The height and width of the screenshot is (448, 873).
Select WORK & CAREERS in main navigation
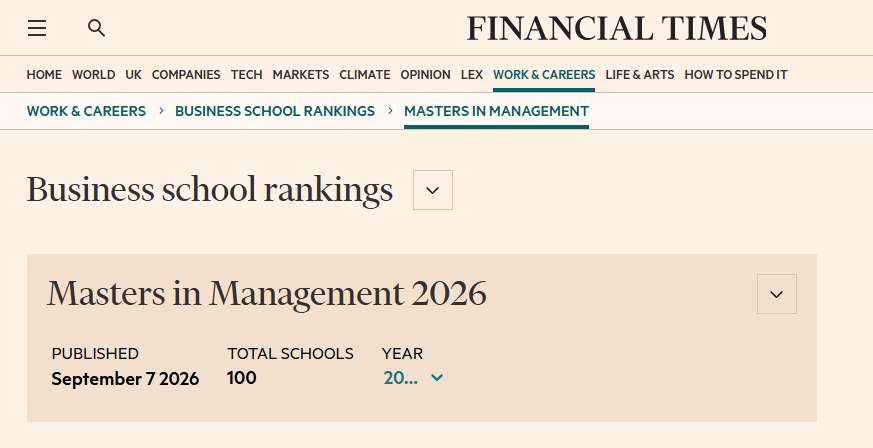coord(544,75)
